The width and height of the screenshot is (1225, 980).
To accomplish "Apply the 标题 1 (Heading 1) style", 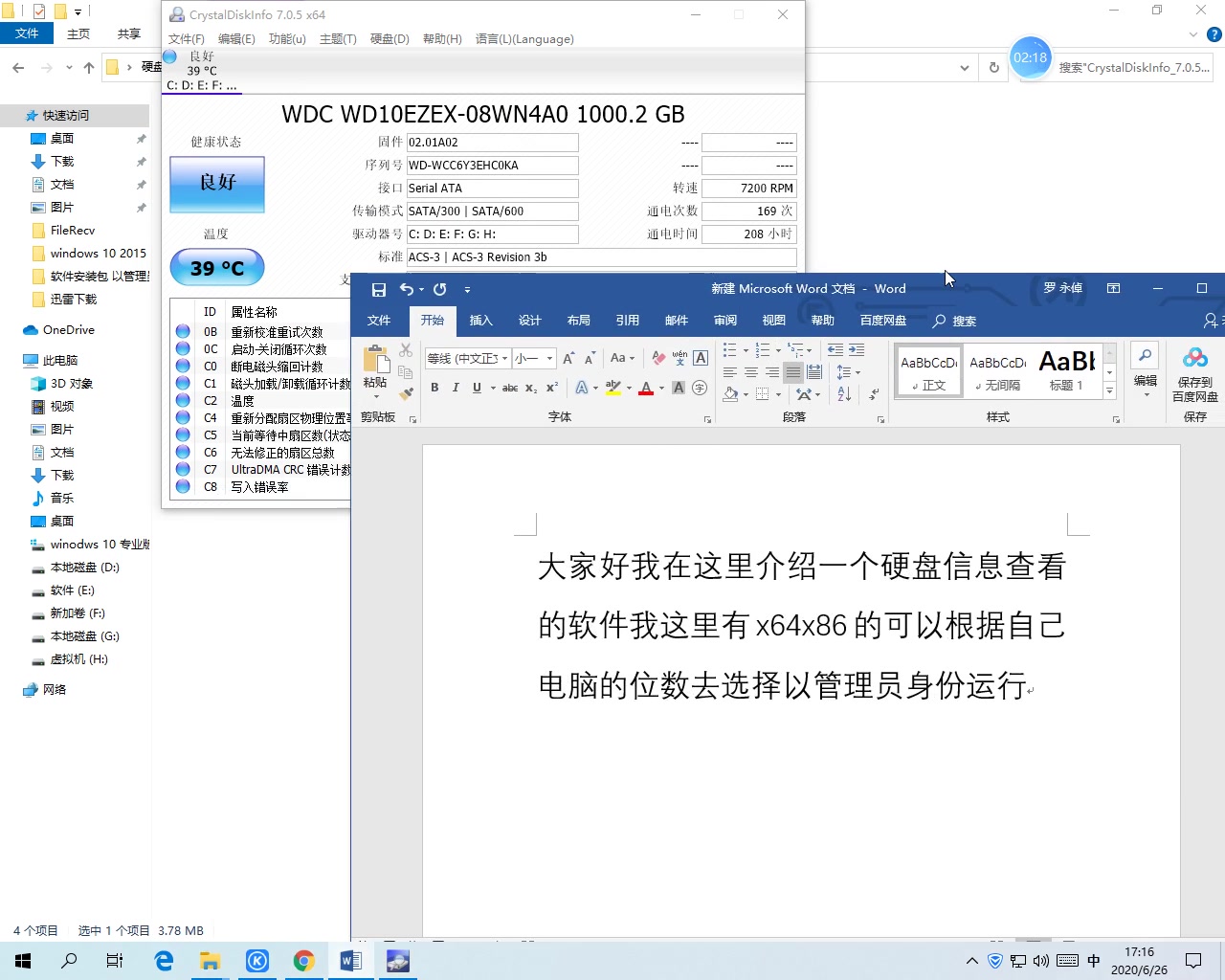I will point(1066,371).
